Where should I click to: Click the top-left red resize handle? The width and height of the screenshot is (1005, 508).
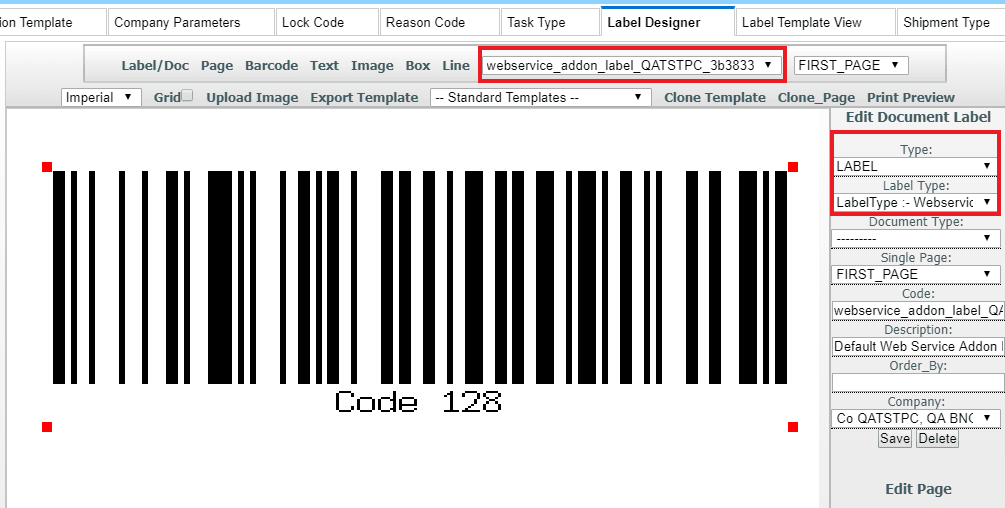pos(47,167)
